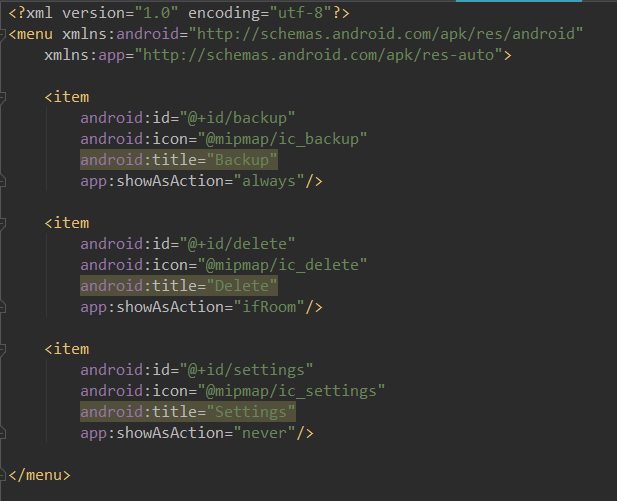Click the xmlns:app res-auto namespace URL
Image resolution: width=617 pixels, height=501 pixels.
(x=318, y=55)
